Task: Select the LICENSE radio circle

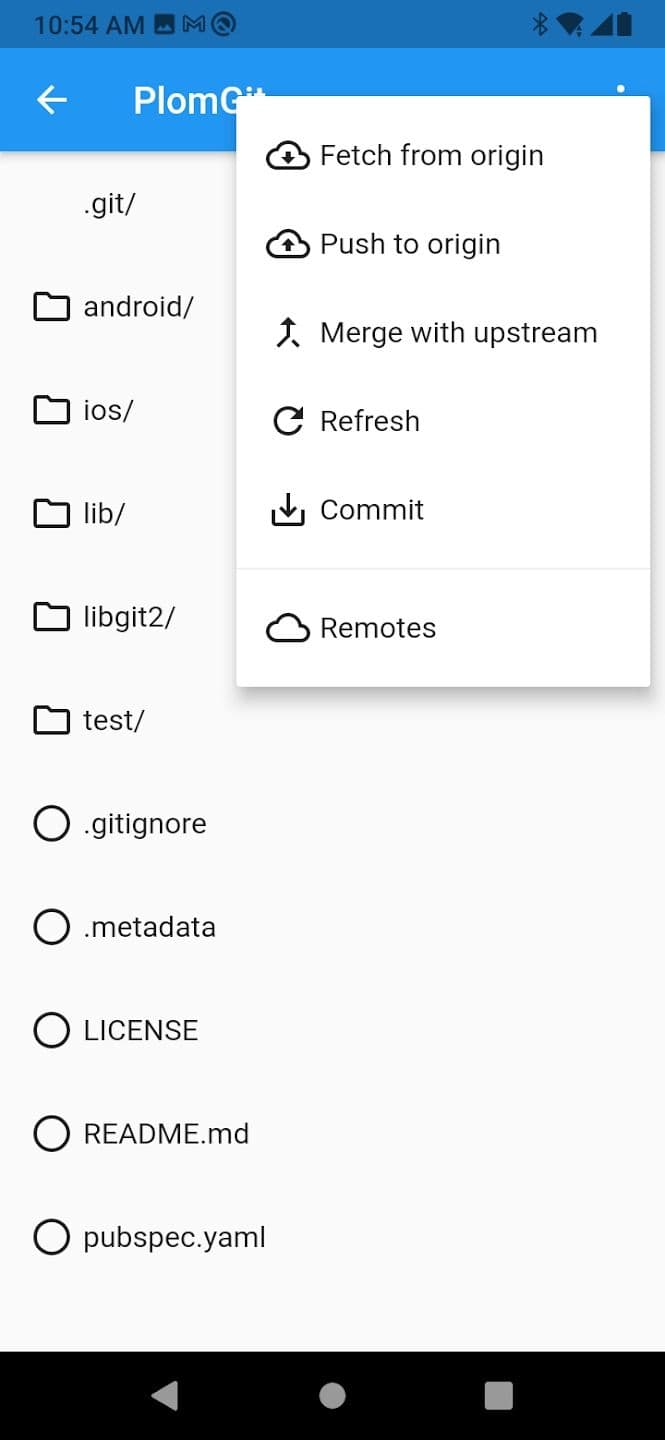Action: pyautogui.click(x=51, y=1030)
